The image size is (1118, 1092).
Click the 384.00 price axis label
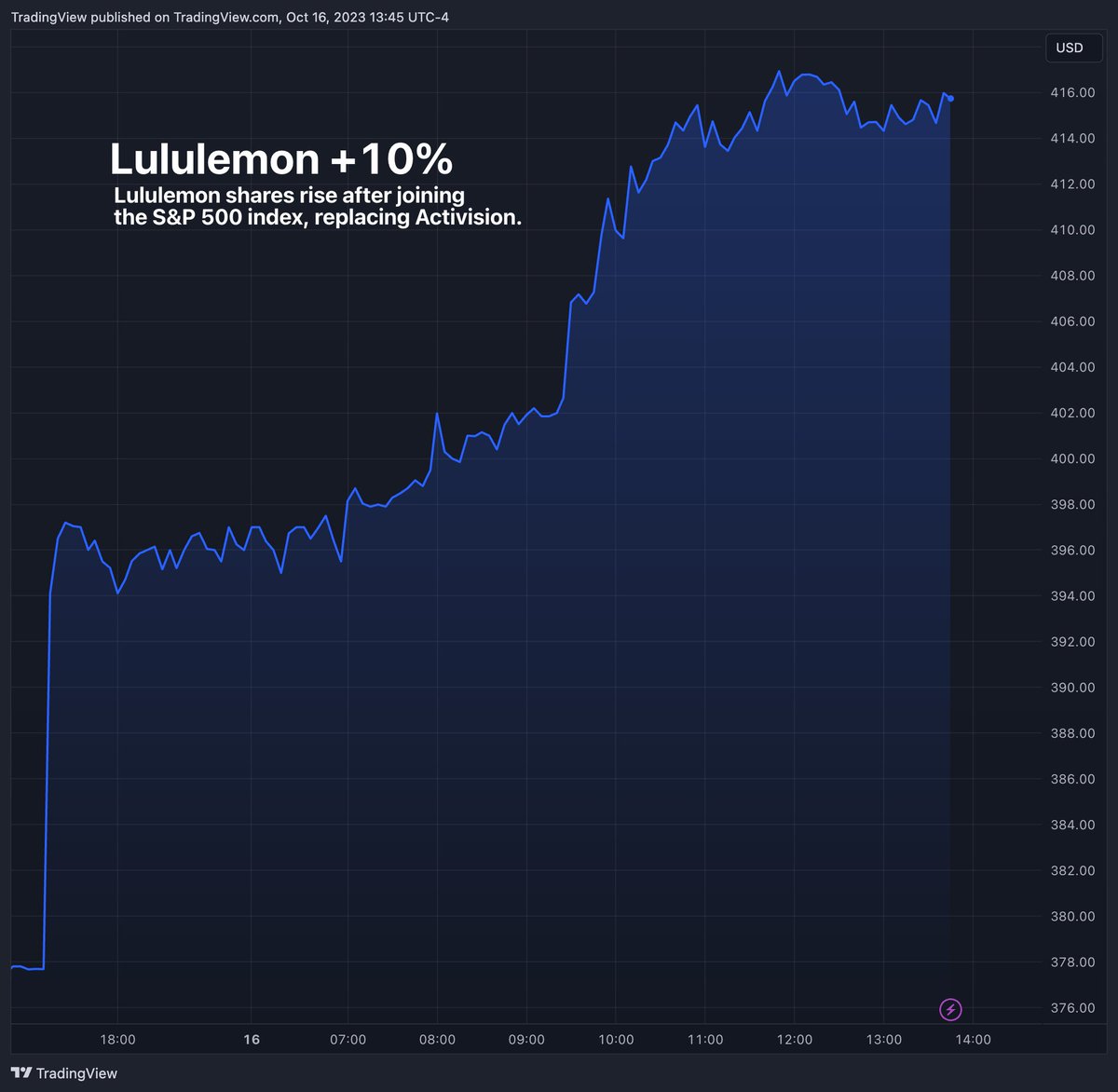(x=1073, y=825)
